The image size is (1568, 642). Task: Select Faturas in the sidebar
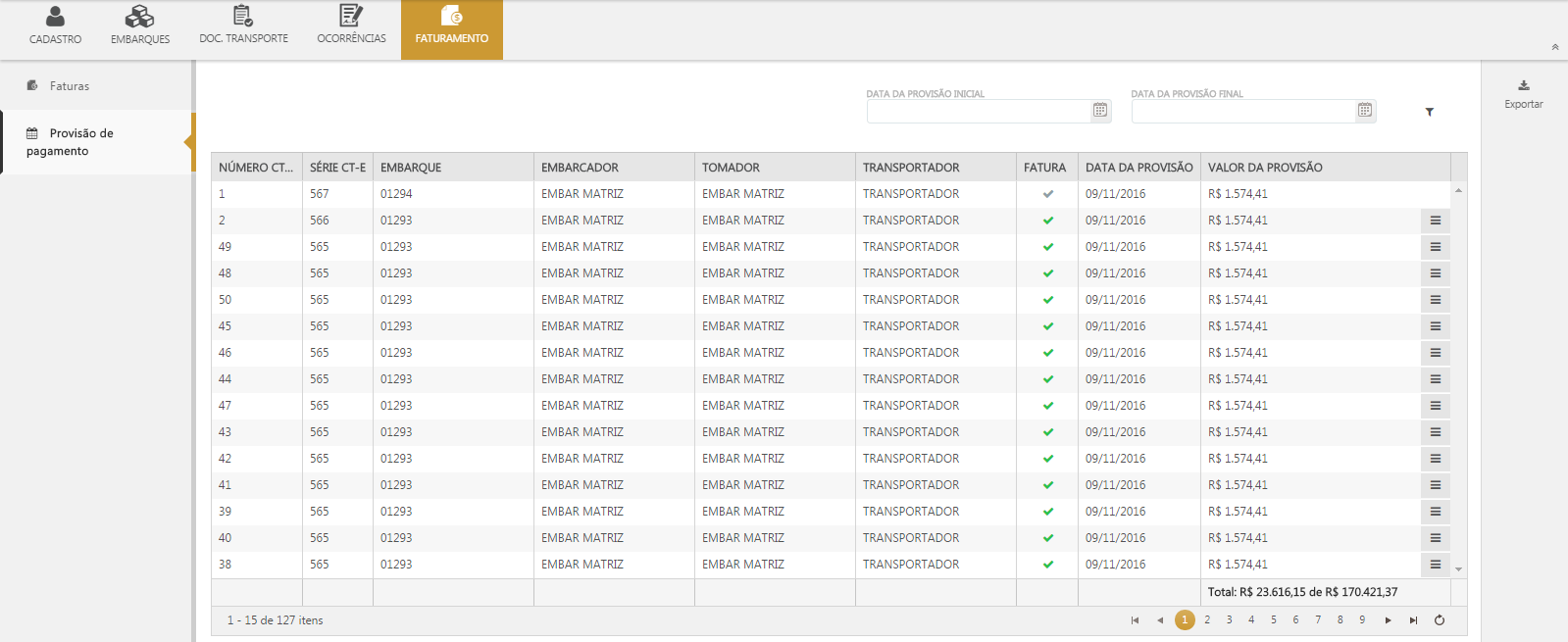click(69, 86)
